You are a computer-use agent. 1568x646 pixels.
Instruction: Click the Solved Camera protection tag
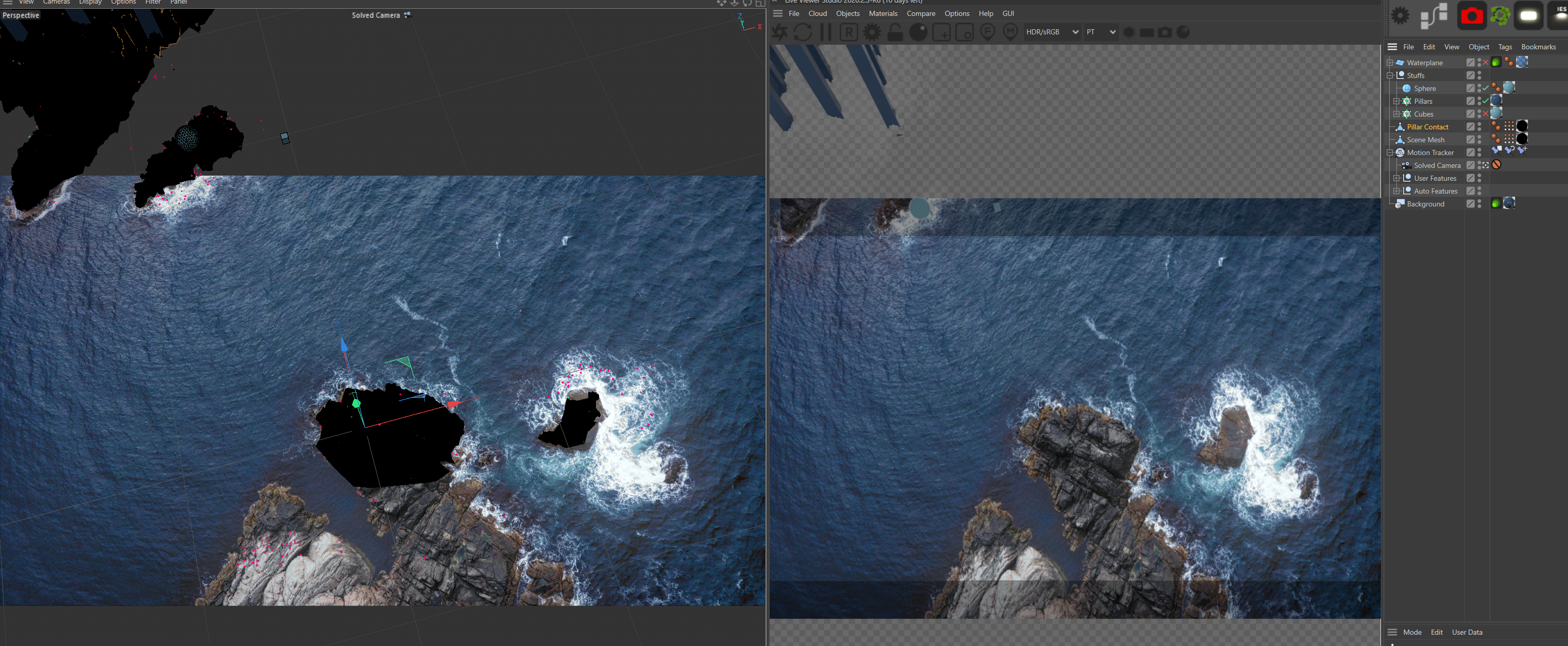click(x=1496, y=165)
